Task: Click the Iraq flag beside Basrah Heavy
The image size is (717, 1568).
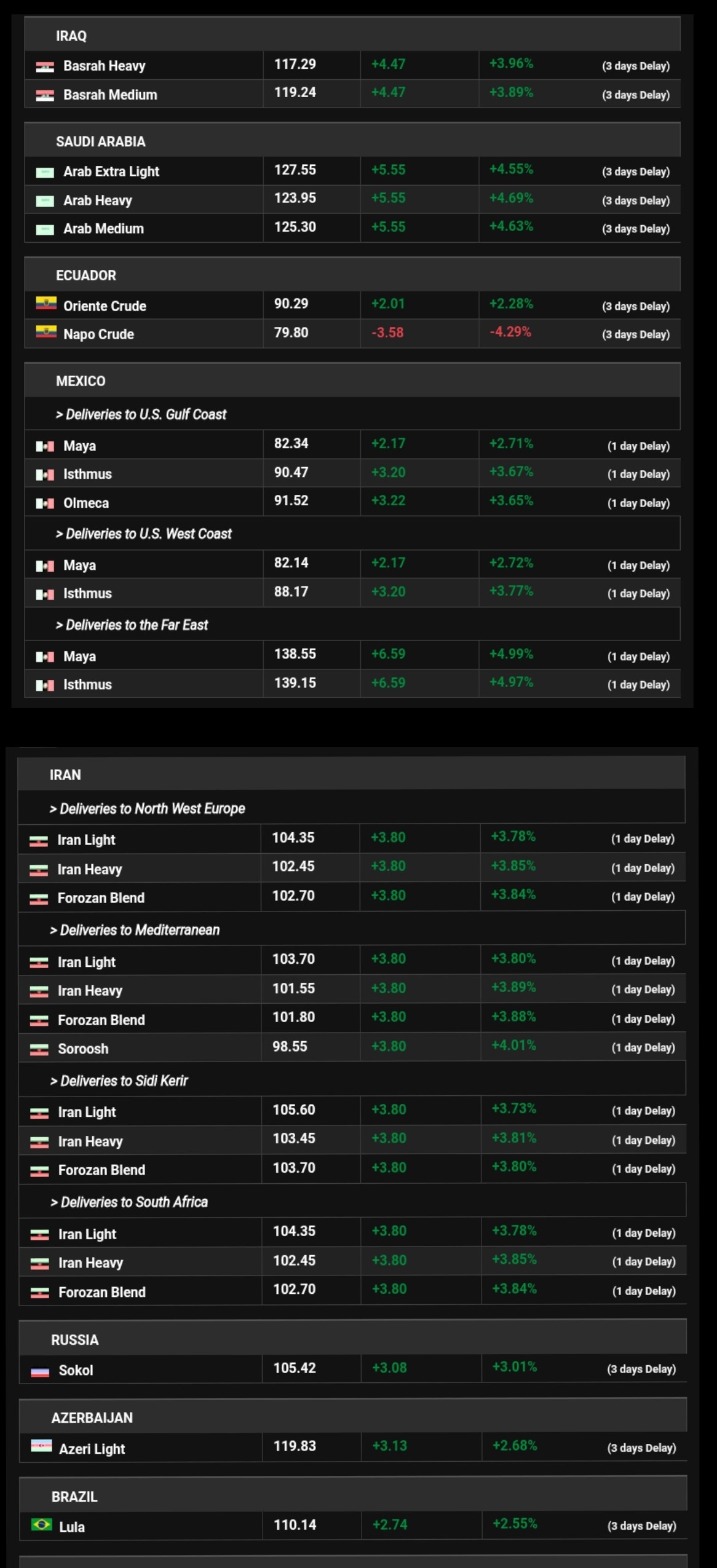Action: pyautogui.click(x=45, y=66)
